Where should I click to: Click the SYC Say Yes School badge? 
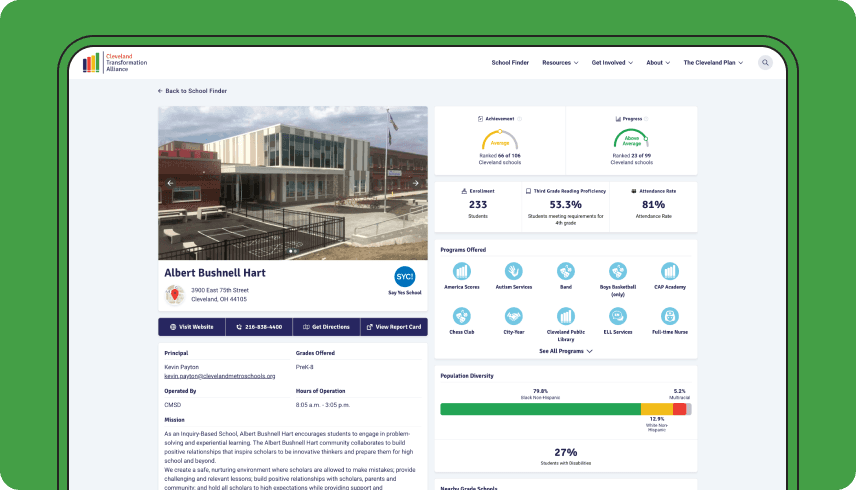(405, 277)
